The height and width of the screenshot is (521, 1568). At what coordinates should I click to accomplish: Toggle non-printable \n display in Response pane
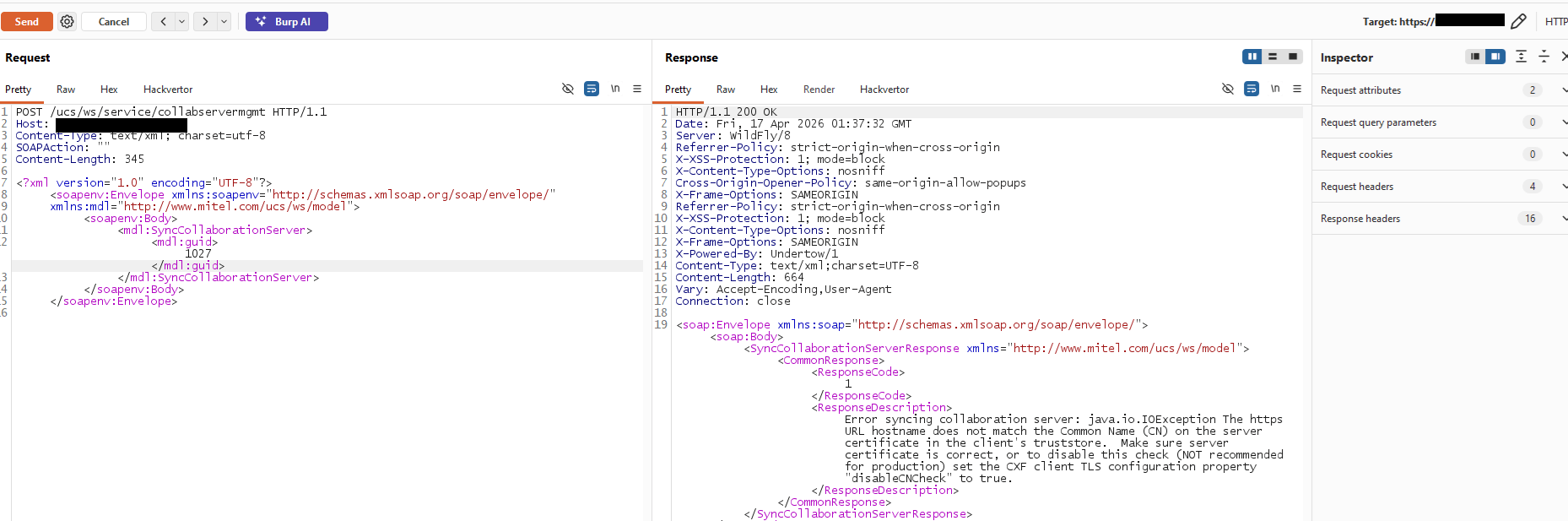tap(1275, 89)
